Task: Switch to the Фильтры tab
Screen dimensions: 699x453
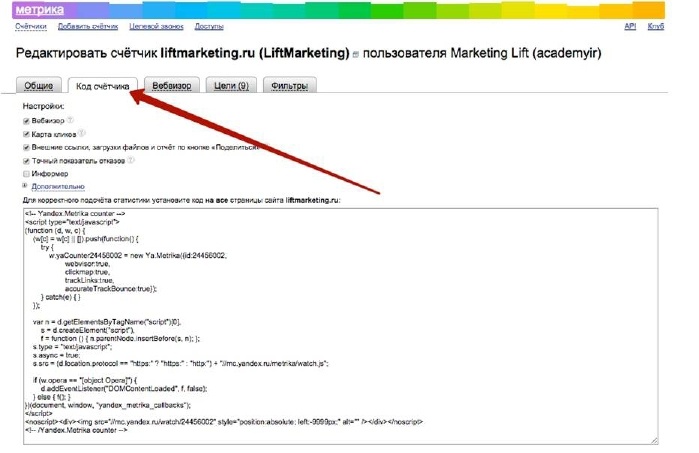Action: 290,86
